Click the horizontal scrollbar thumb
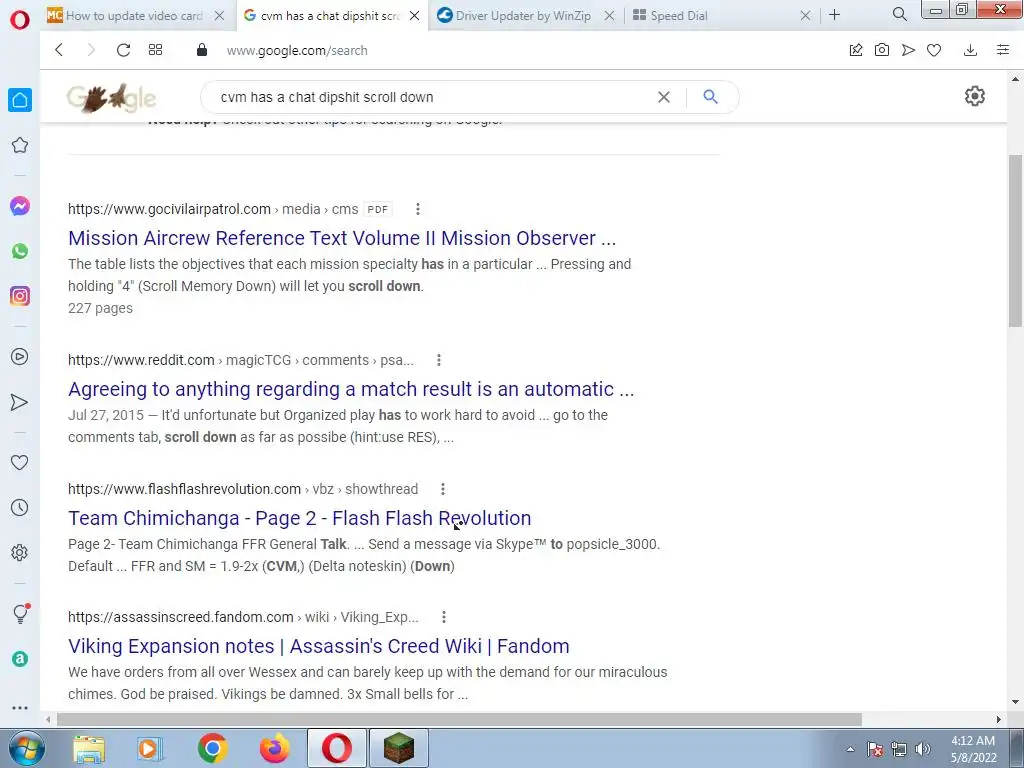This screenshot has width=1024, height=768. click(459, 719)
